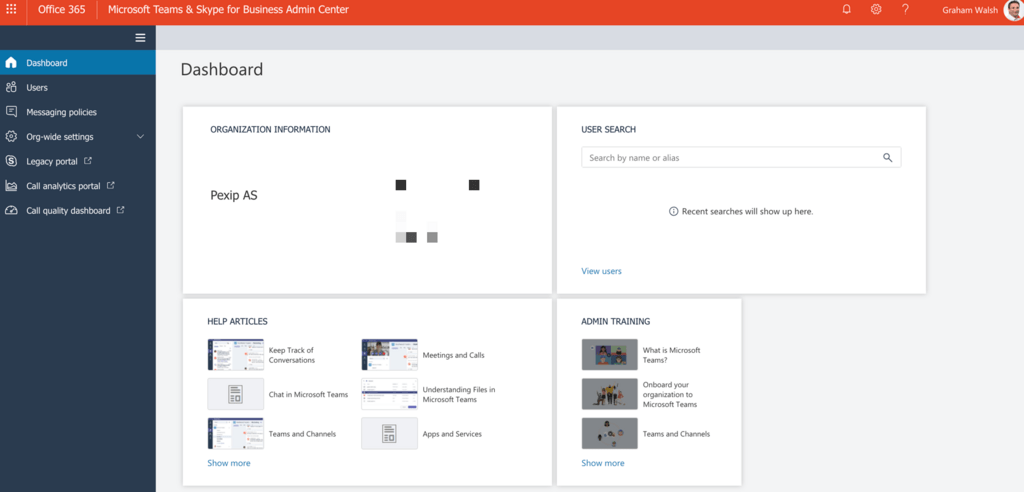Open Chat in Microsoft Teams thumbnail
The height and width of the screenshot is (492, 1024).
(236, 394)
